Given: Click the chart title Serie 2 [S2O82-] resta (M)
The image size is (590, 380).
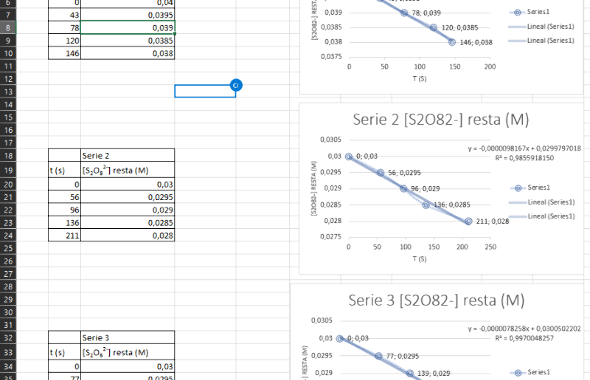Looking at the screenshot, I should 441,120.
